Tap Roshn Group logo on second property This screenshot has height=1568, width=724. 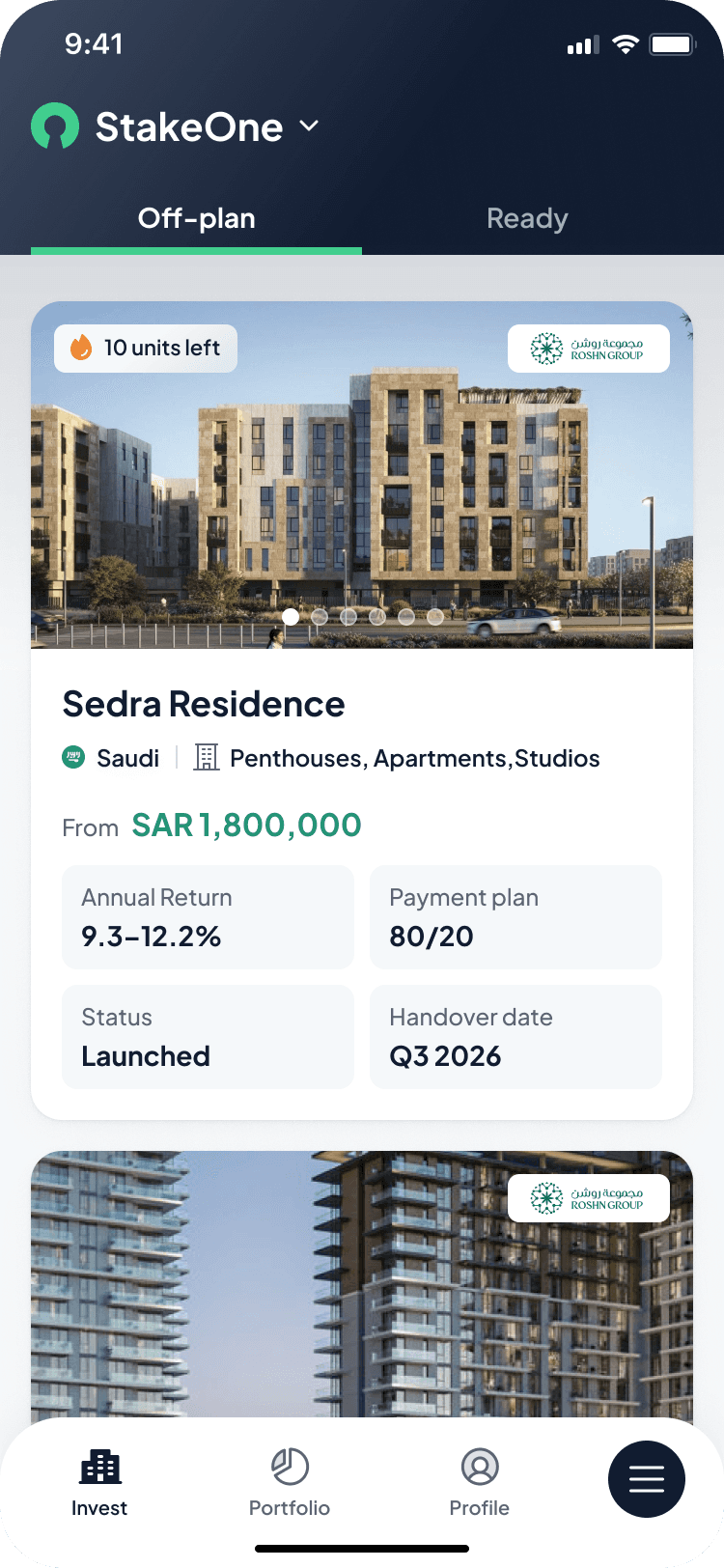(588, 1198)
